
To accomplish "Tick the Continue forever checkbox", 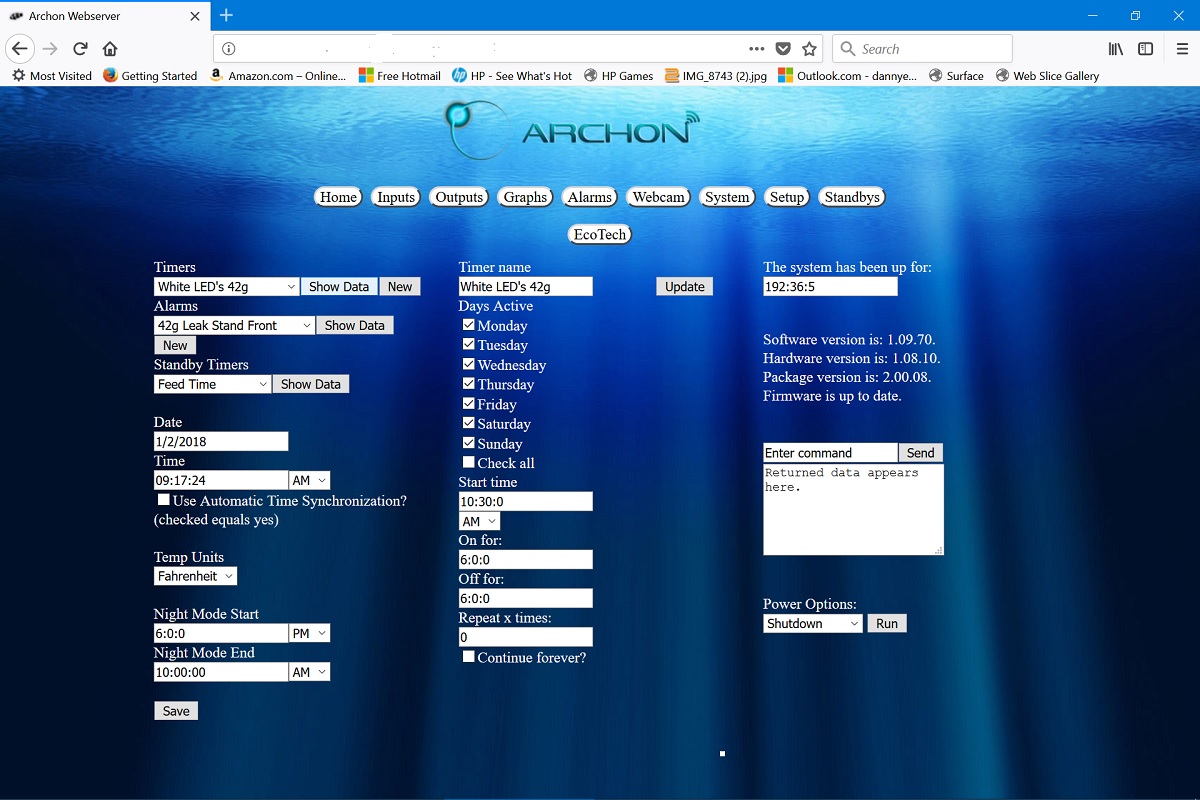I will click(469, 657).
